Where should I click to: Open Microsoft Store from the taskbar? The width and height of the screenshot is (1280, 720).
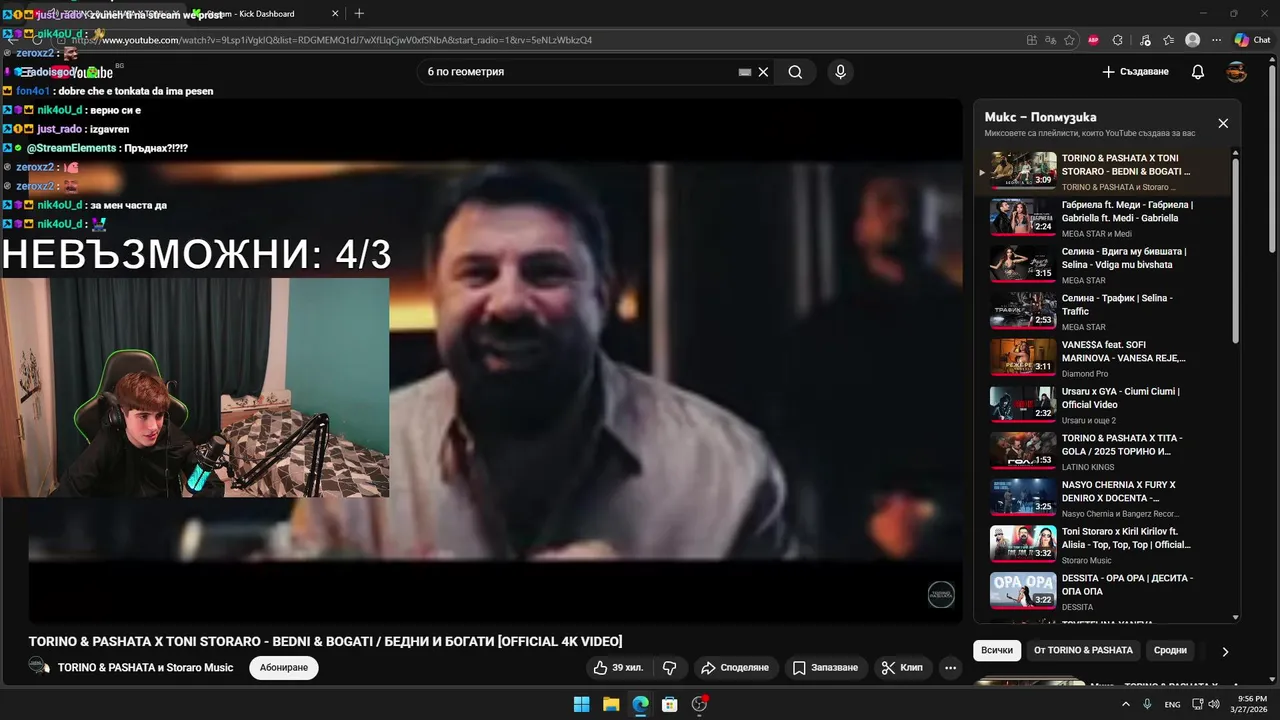[x=670, y=704]
